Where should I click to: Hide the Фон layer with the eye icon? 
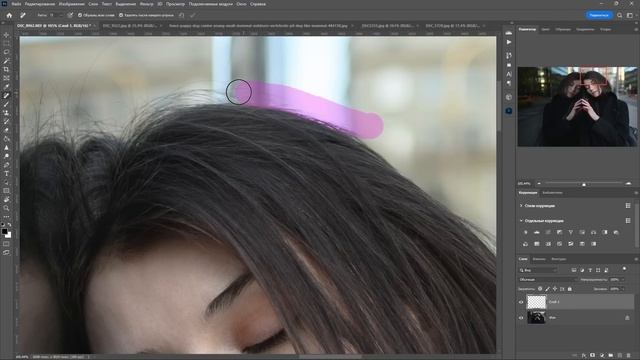(x=521, y=318)
